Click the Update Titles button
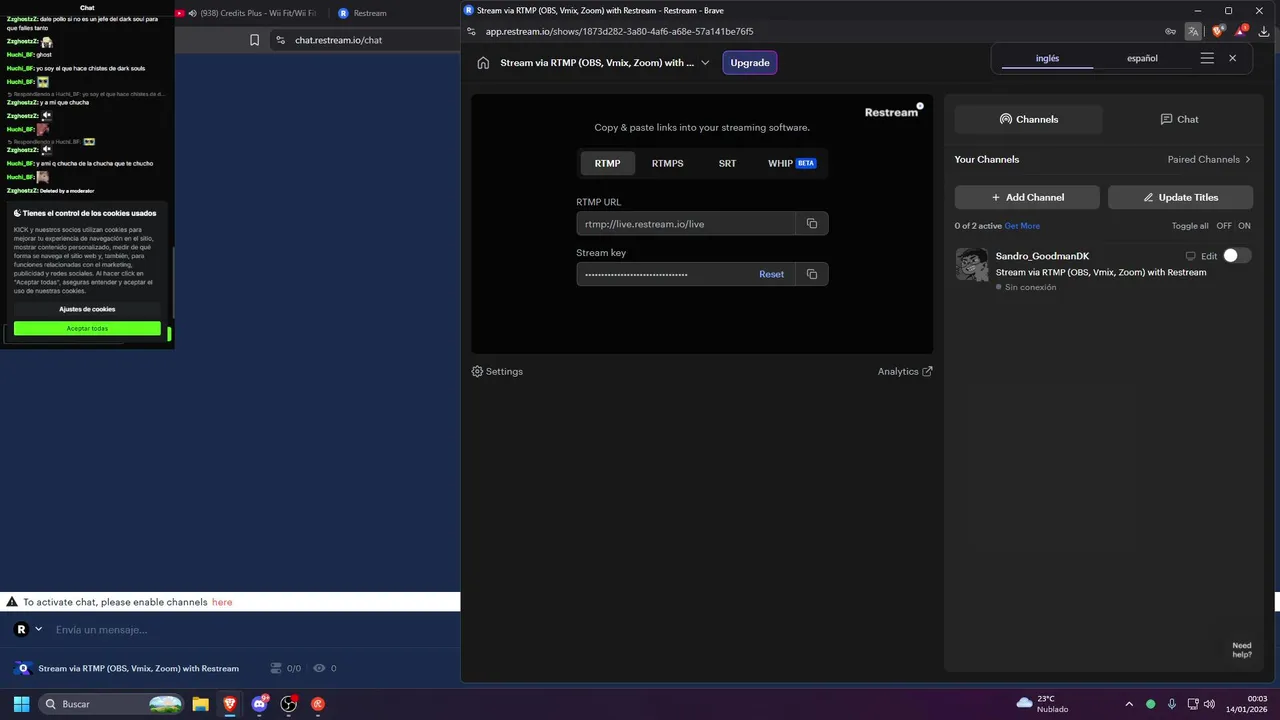1280x720 pixels. 1180,197
